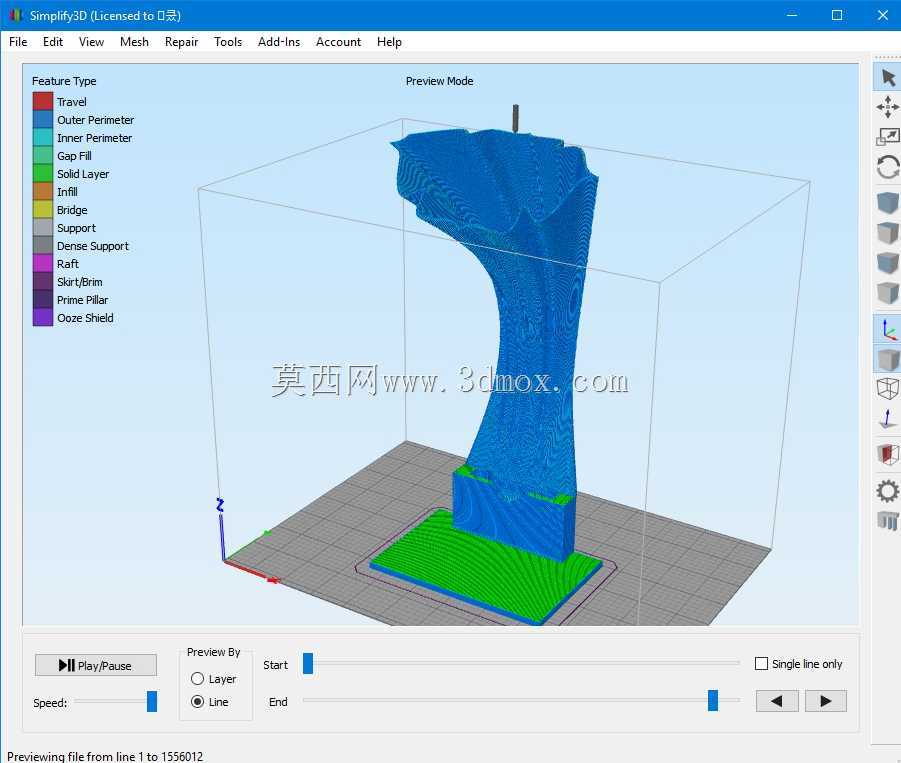Open the File menu
This screenshot has width=901, height=763.
pyautogui.click(x=18, y=42)
